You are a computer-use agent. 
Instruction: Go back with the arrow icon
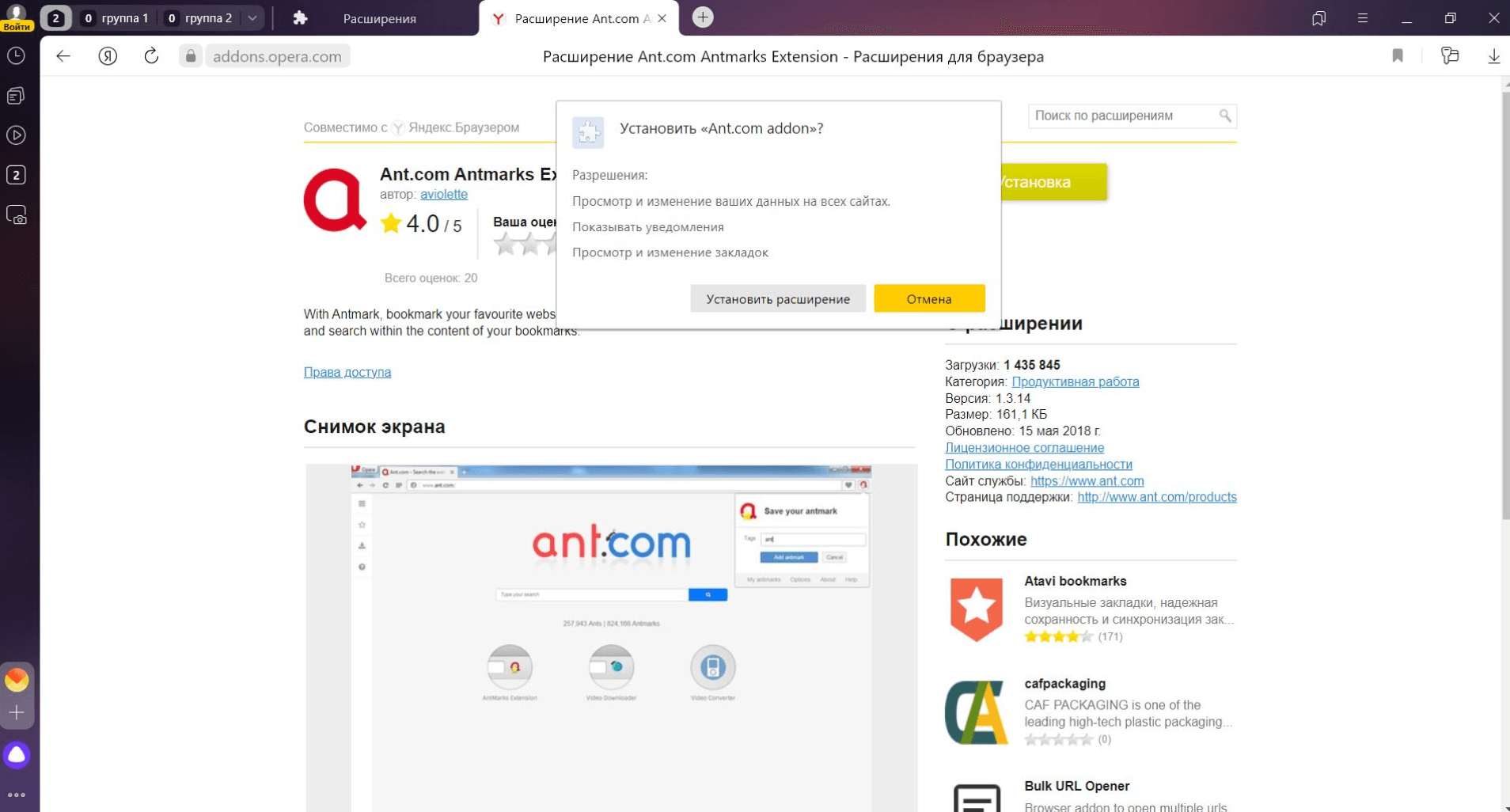pos(63,56)
